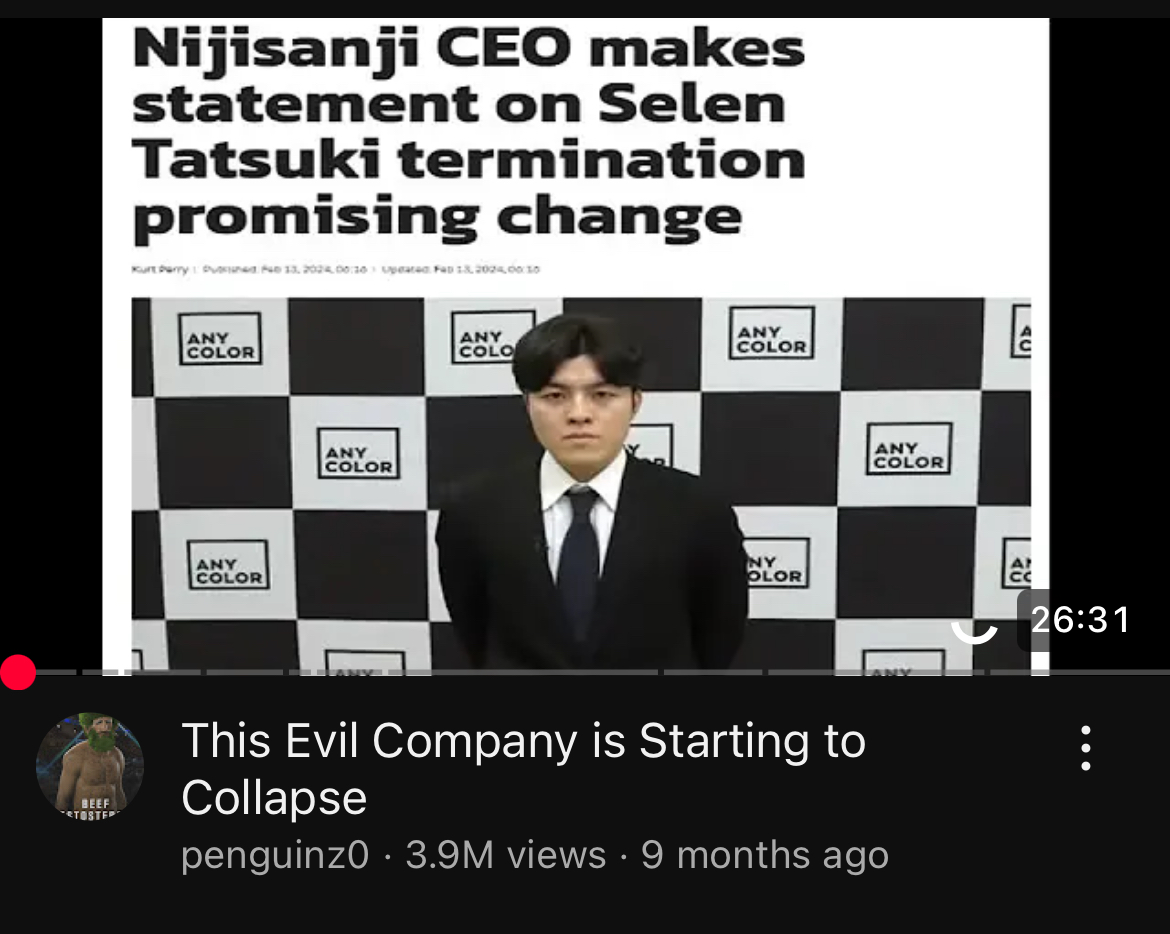Click the penguinz0 channel name
Screen dimensions: 1170x934
(x=275, y=855)
